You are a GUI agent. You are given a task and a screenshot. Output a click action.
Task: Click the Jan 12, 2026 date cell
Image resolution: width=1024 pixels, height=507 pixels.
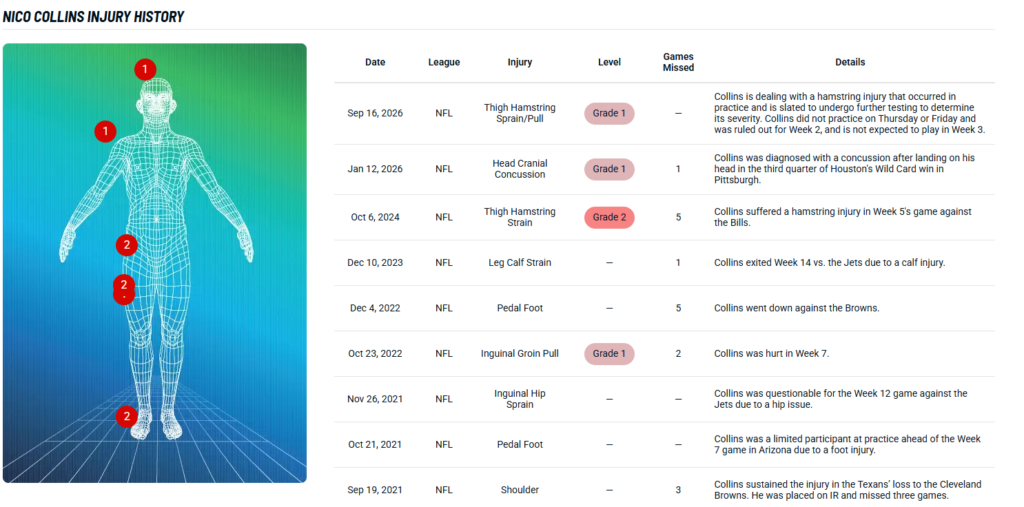(375, 169)
